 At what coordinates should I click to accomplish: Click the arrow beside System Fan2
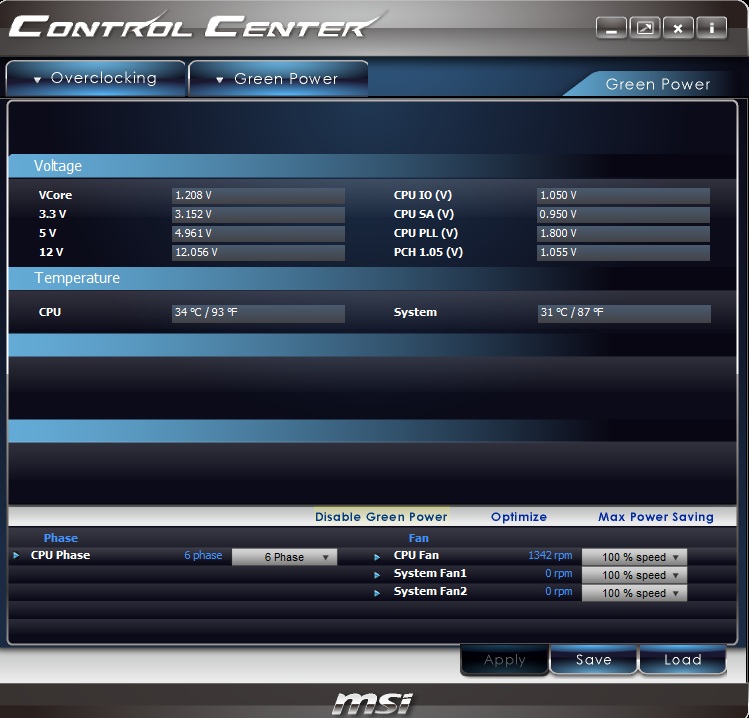click(377, 593)
